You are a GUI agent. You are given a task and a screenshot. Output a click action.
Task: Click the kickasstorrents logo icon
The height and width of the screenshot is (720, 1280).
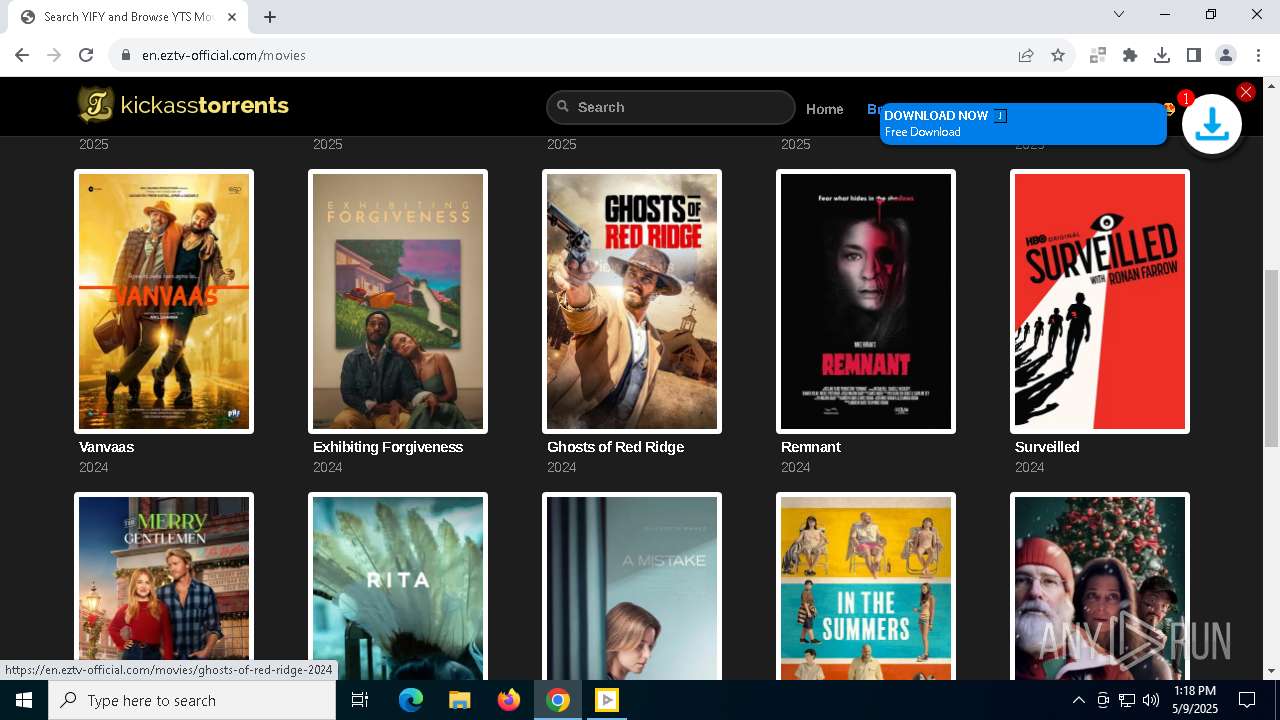pyautogui.click(x=96, y=105)
